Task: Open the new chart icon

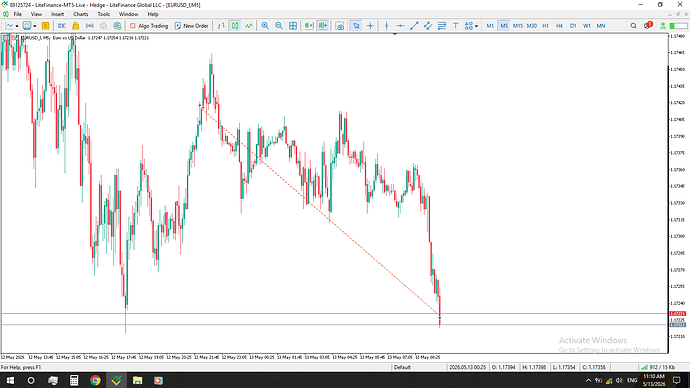Action: point(9,26)
